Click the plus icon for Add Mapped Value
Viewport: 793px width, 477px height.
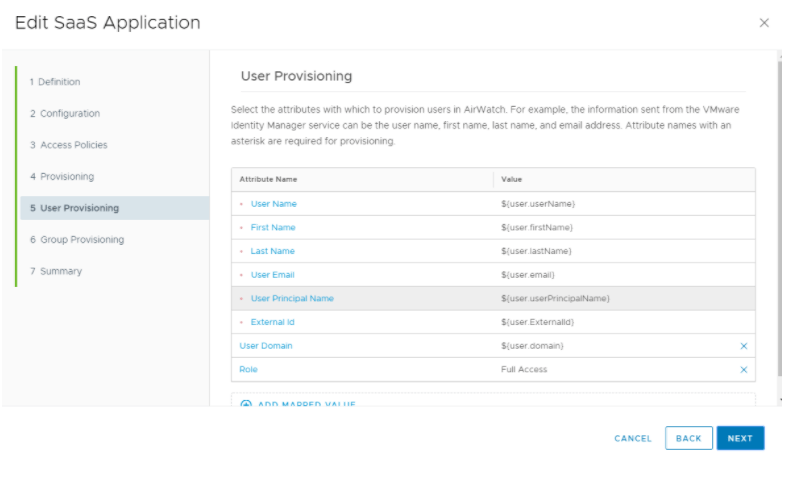click(246, 404)
